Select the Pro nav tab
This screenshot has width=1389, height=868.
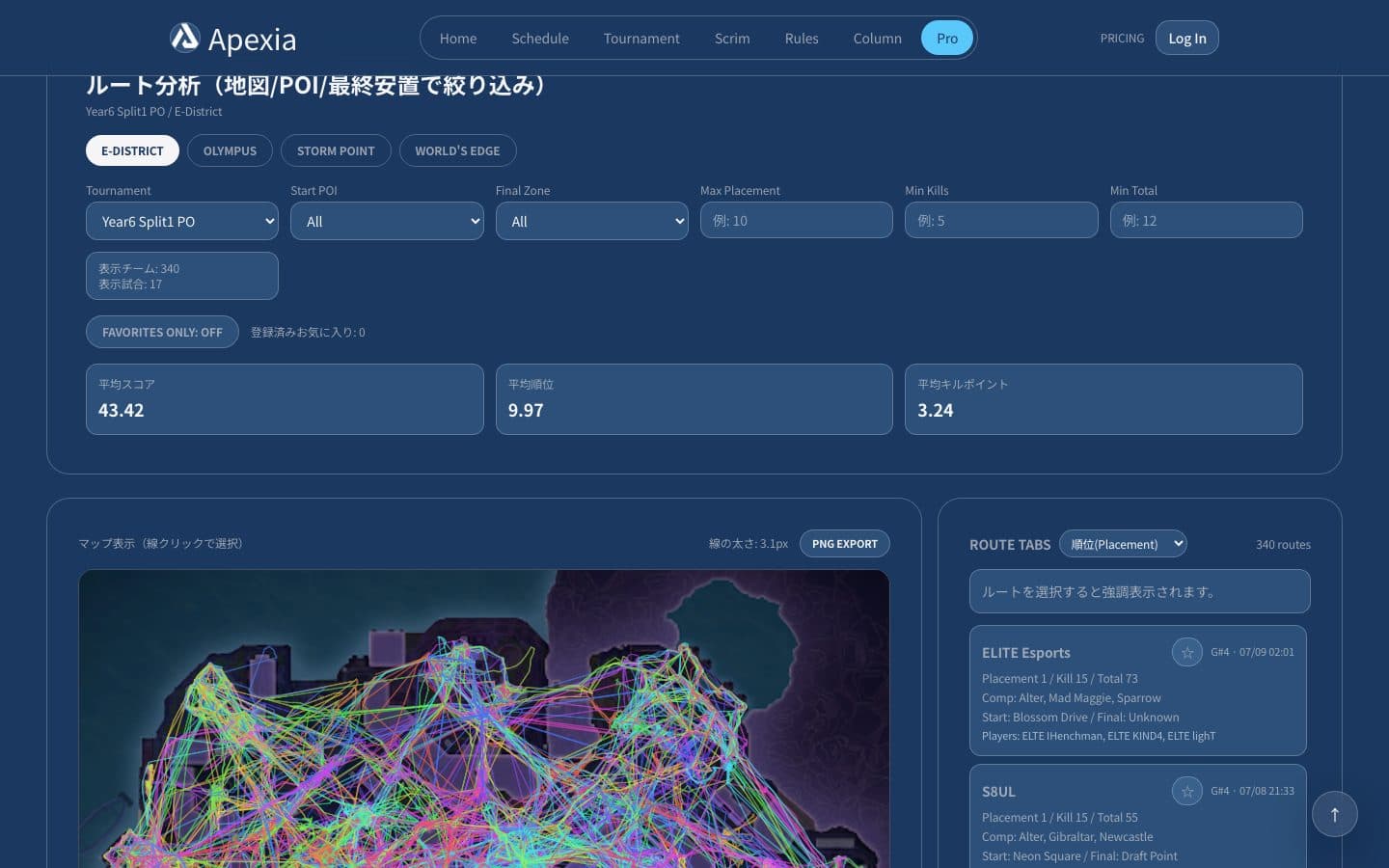click(947, 39)
